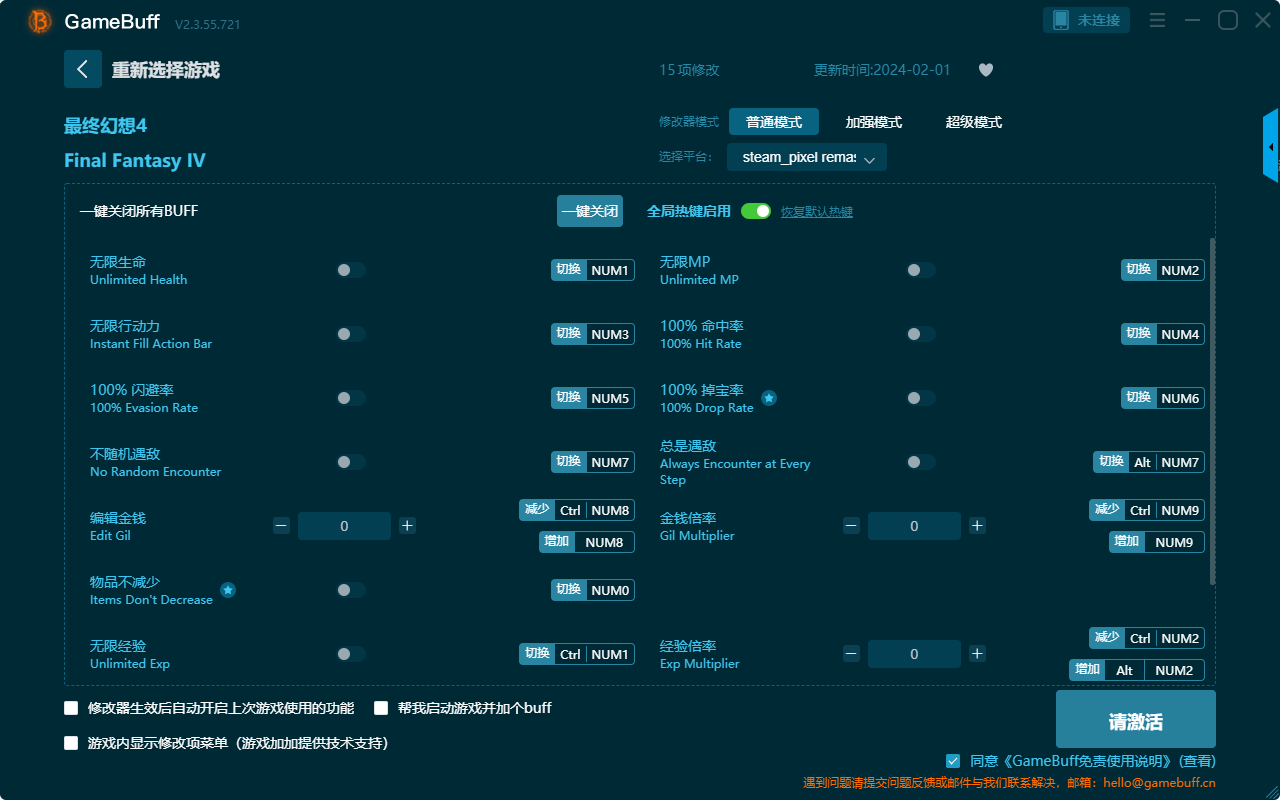Increase Edit Gil value with plus
1280x800 pixels.
(x=407, y=526)
